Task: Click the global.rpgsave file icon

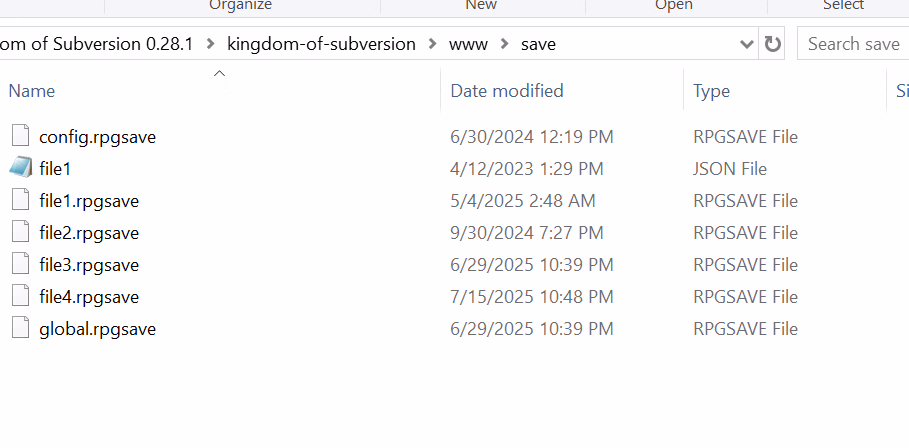Action: tap(20, 328)
